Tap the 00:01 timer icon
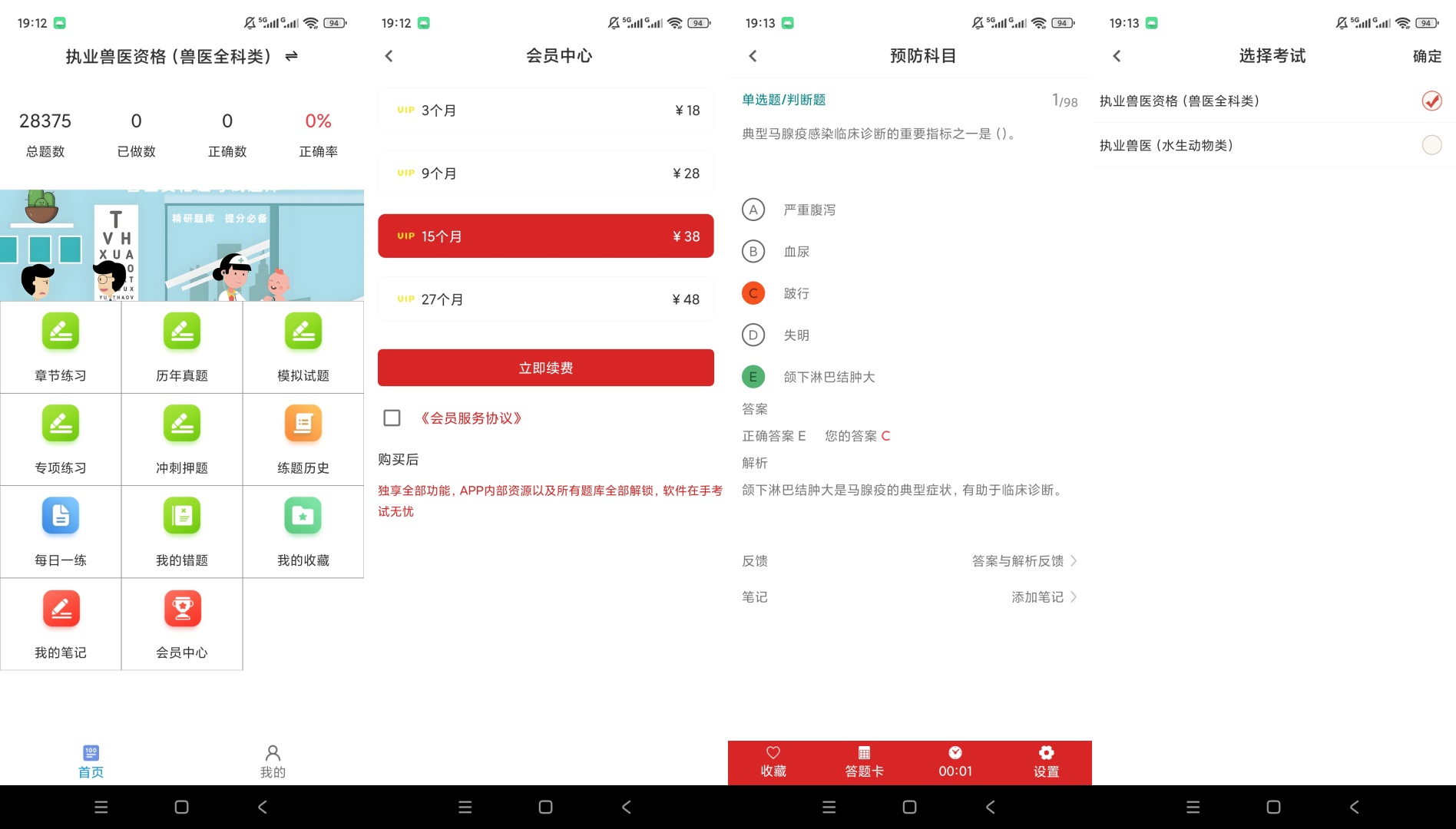This screenshot has height=829, width=1456. tap(955, 752)
